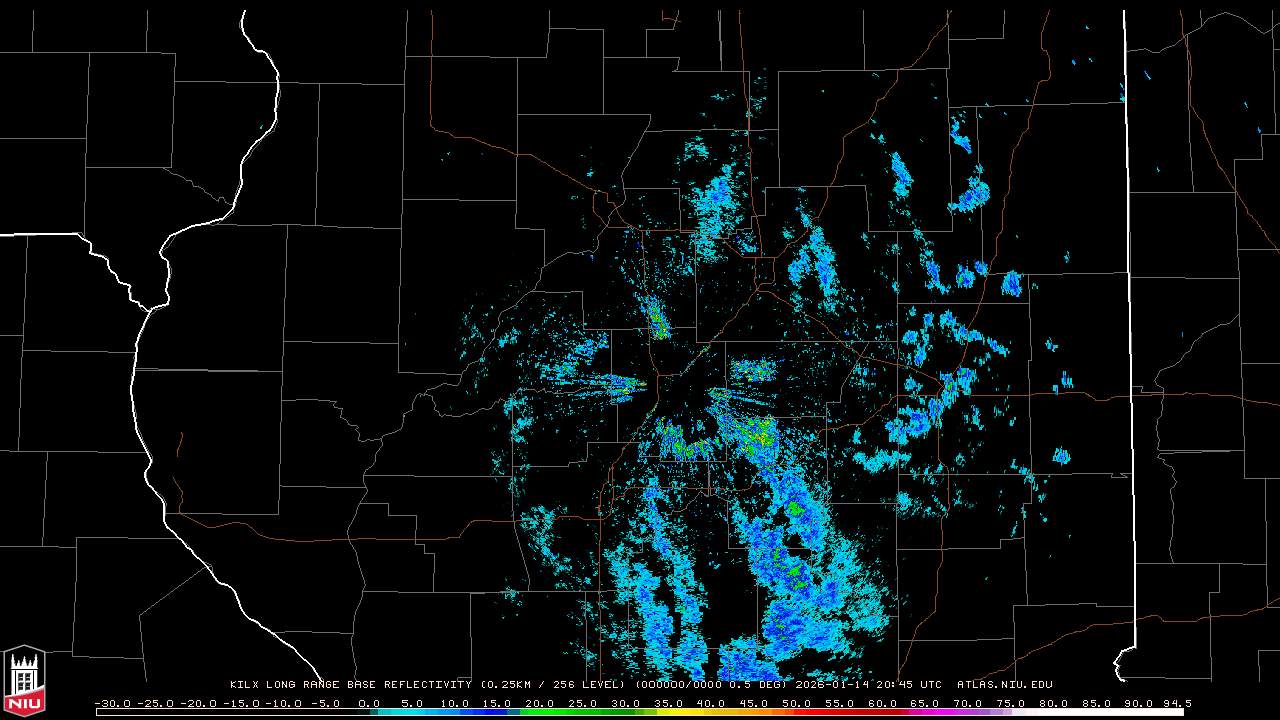
Task: Click the ATLAS.NIU.EDU text
Action: [x=1005, y=685]
